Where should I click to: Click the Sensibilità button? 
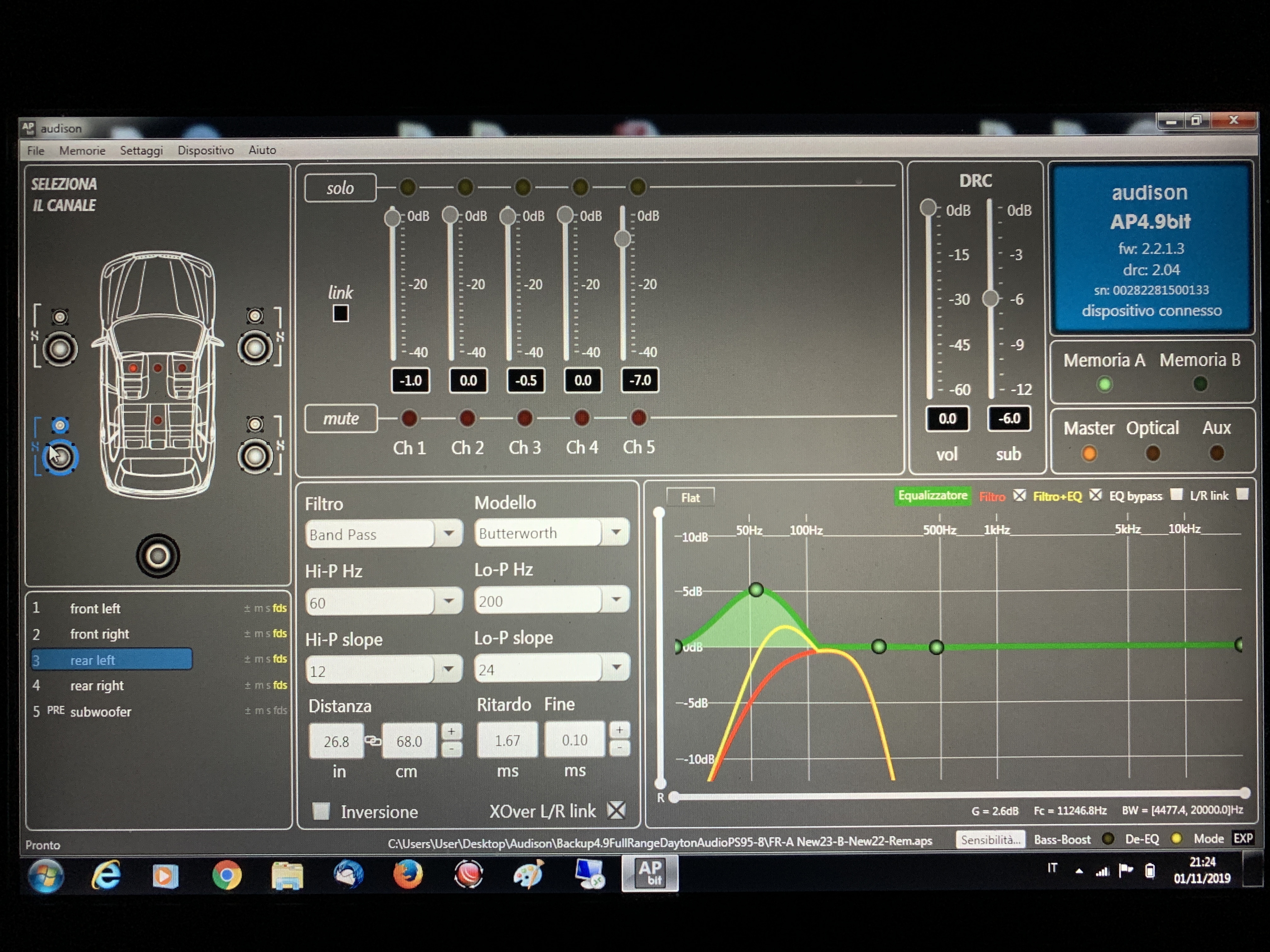[990, 840]
